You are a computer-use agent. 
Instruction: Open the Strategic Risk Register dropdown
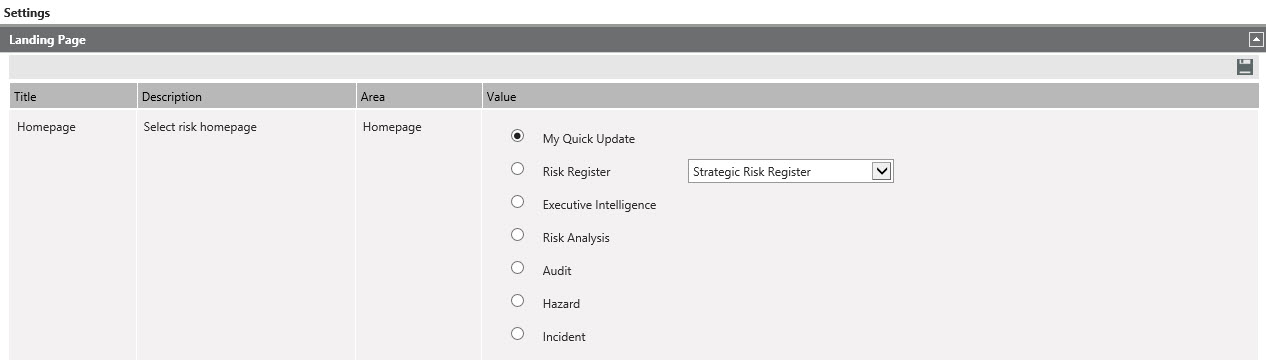[790, 171]
